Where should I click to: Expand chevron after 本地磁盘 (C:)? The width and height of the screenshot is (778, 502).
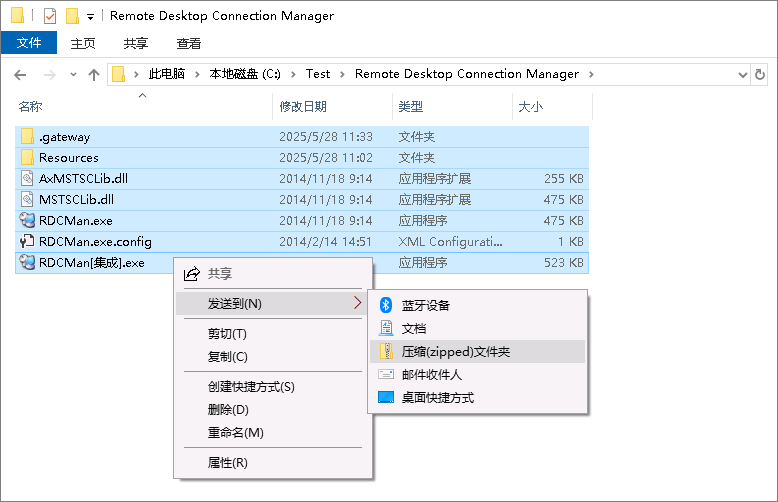coord(293,74)
